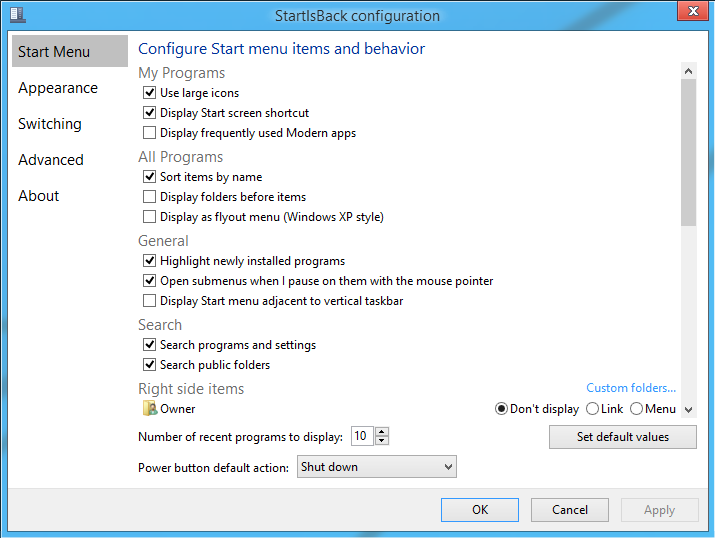This screenshot has height=538, width=715.
Task: Select Menu radio for Owner
Action: (x=637, y=409)
